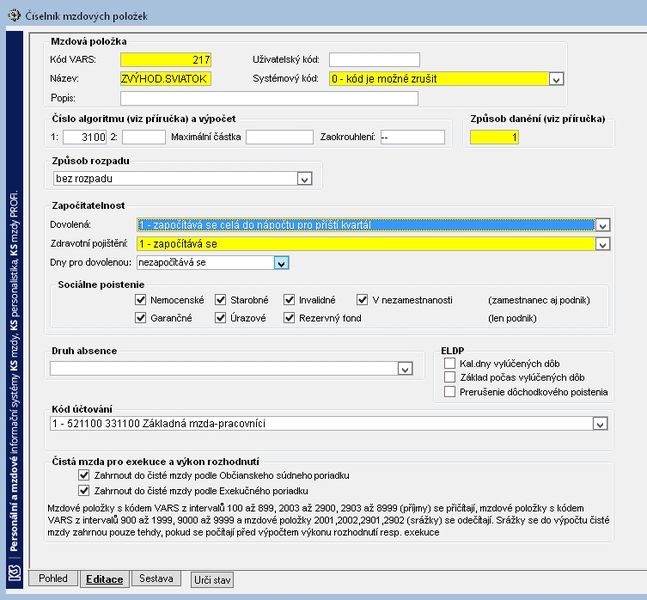Open the Systémový kód dropdown
This screenshot has width=647, height=600.
[556, 79]
